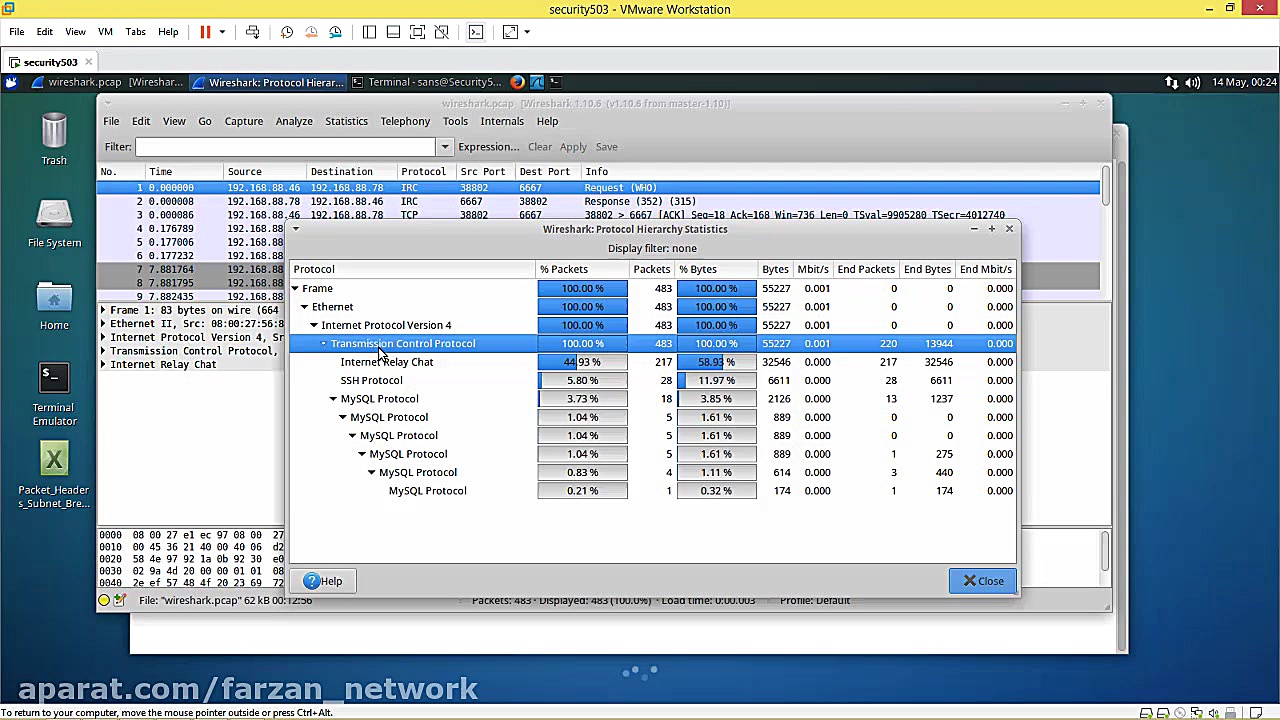Click the Help button in hierarchy dialog
The image size is (1280, 720).
[x=323, y=581]
